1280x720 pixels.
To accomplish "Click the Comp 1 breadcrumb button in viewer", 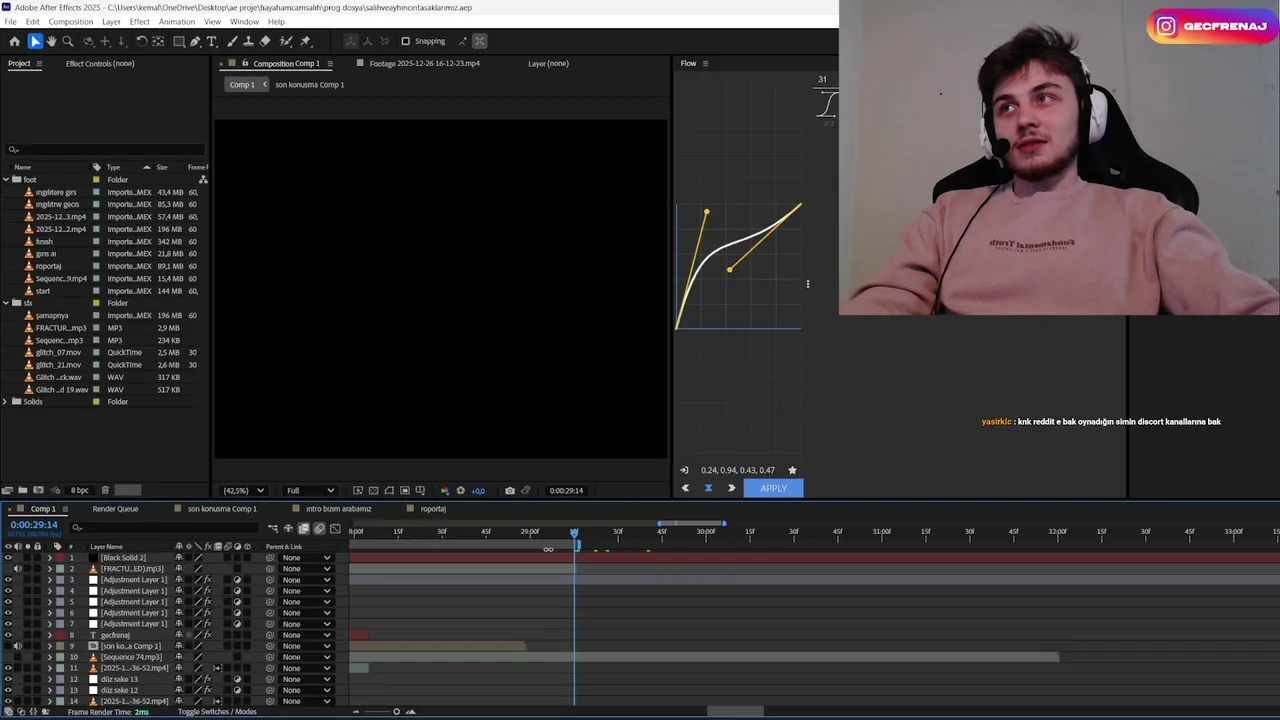I will [x=242, y=84].
